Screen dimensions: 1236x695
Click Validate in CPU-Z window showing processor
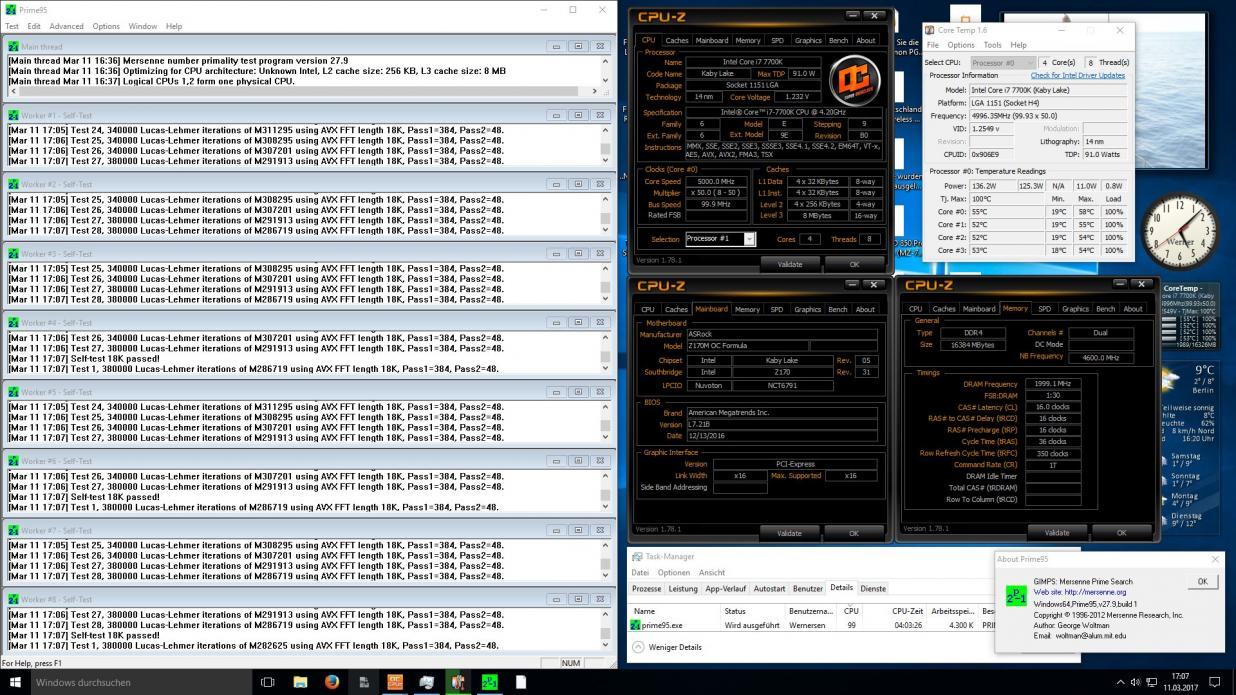click(x=790, y=265)
